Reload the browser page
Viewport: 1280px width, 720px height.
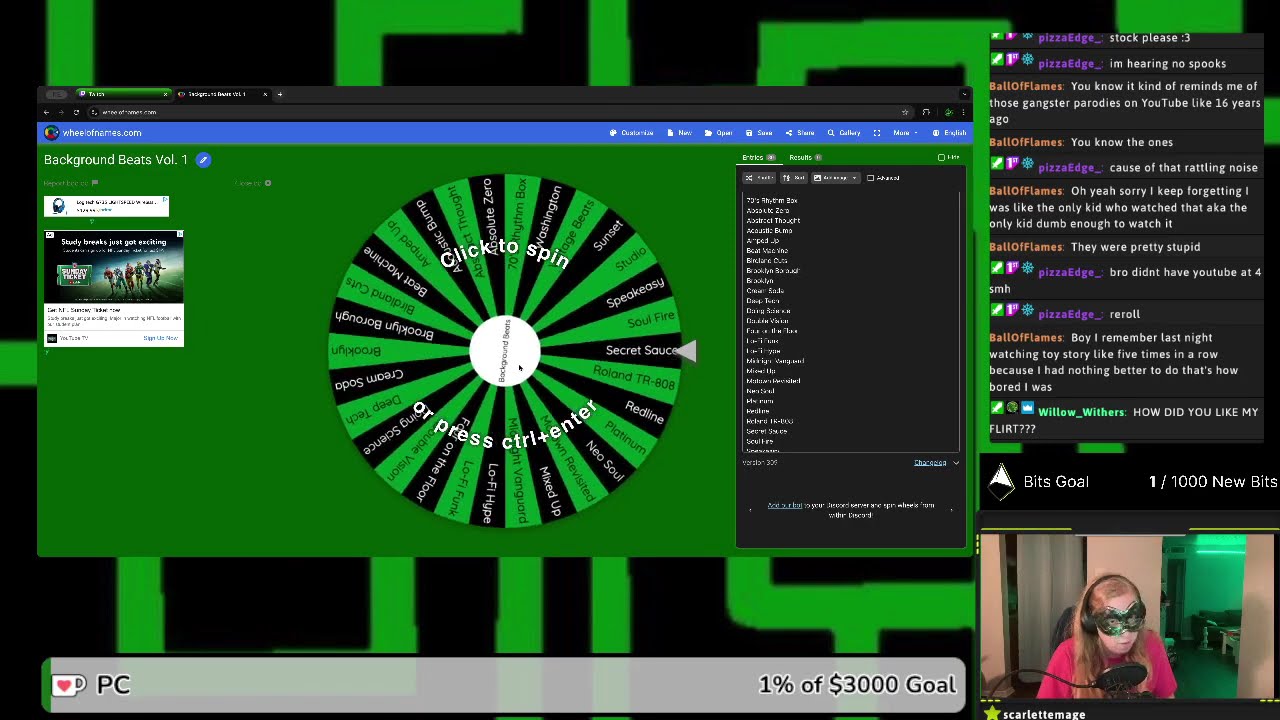[x=76, y=112]
